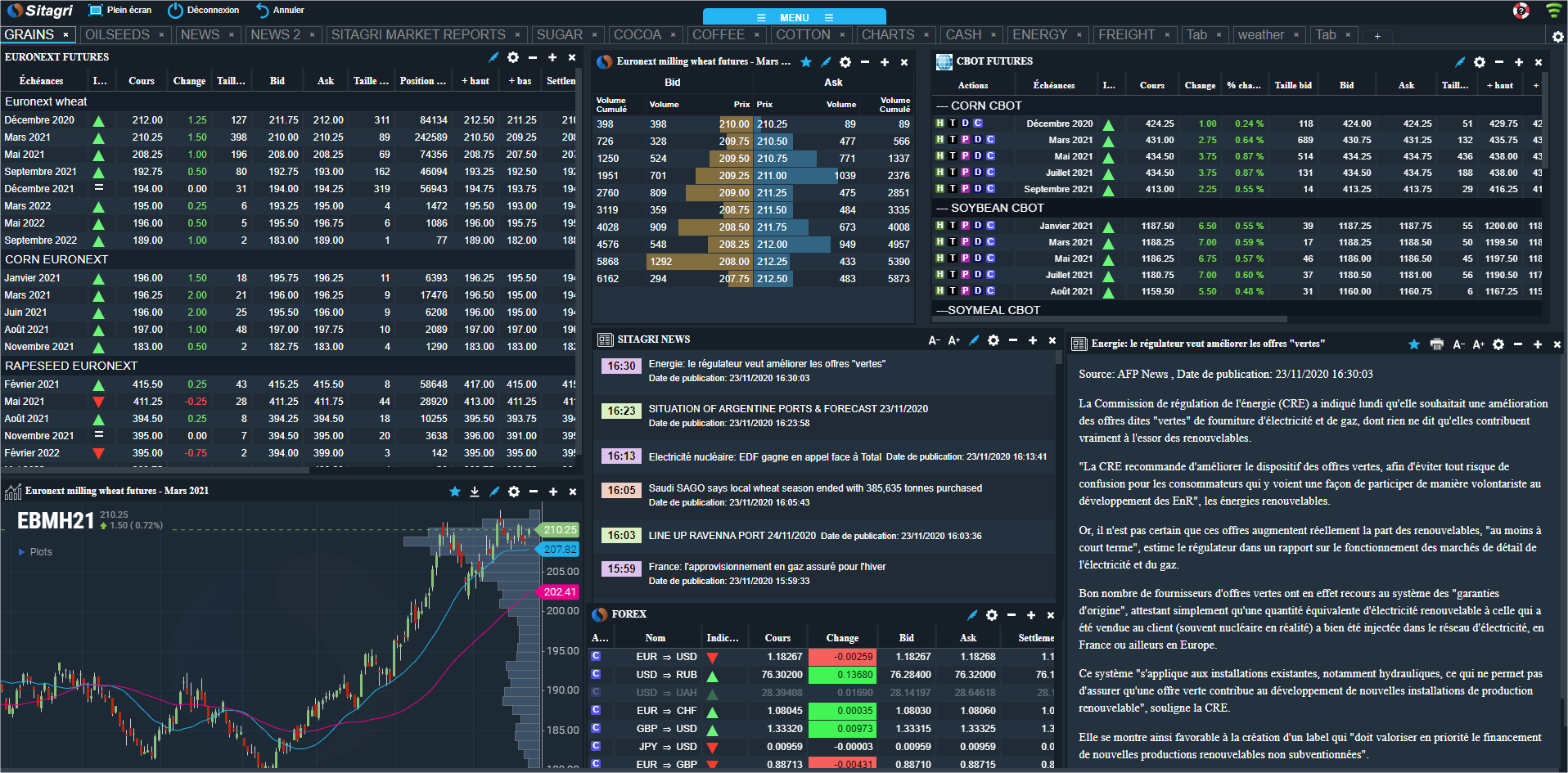Print the Energie article
This screenshot has height=773, width=1568.
click(x=1437, y=344)
